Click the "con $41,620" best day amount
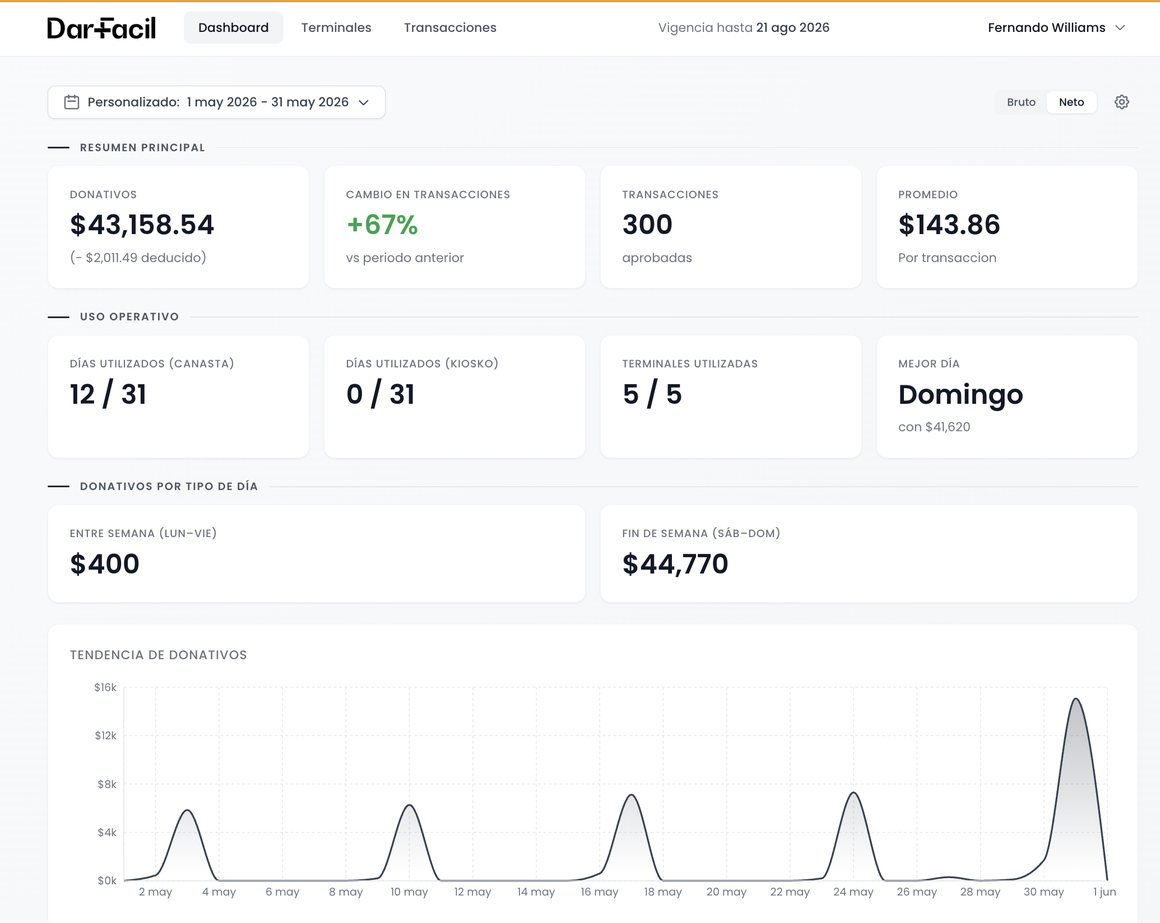1160x923 pixels. (934, 427)
